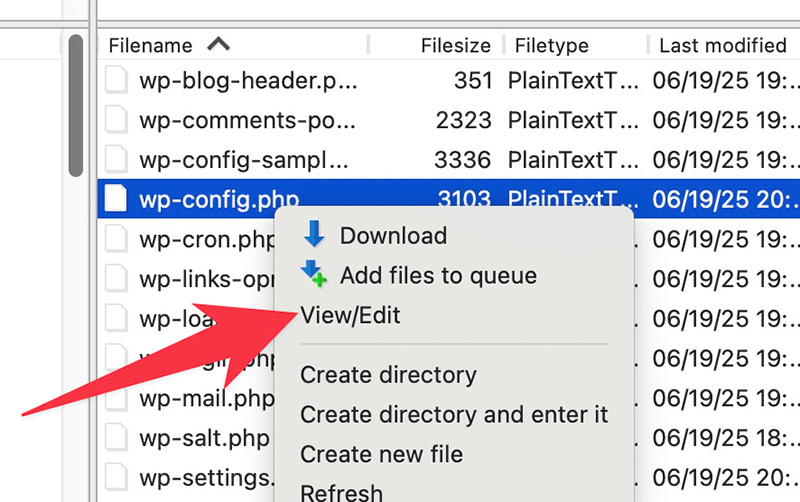
Task: Click the blue Download arrow icon
Action: click(x=314, y=234)
